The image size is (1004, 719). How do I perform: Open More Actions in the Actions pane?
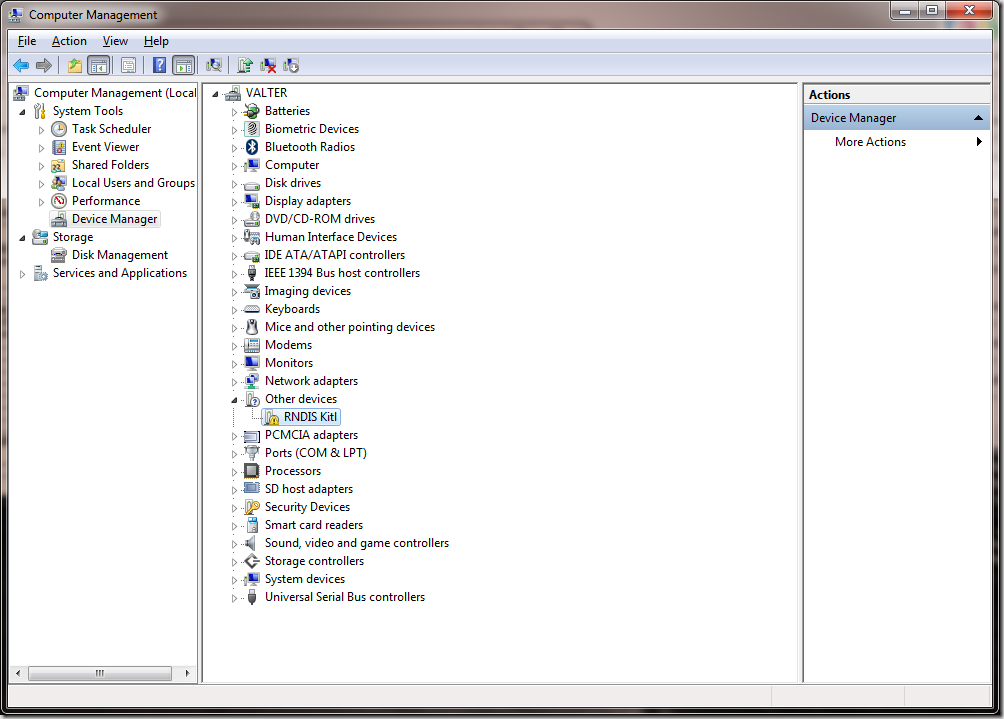870,142
